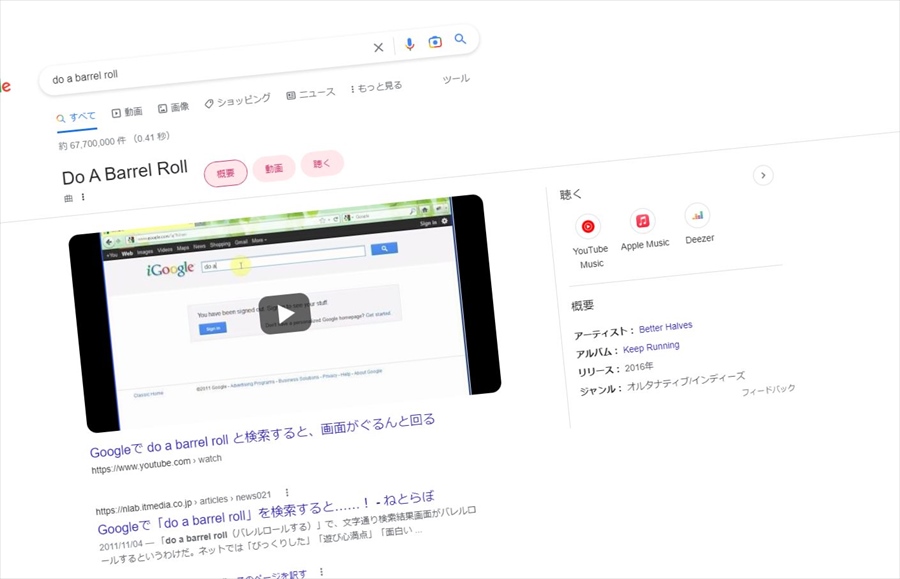Switch to the 動画 videos tab

[x=127, y=112]
